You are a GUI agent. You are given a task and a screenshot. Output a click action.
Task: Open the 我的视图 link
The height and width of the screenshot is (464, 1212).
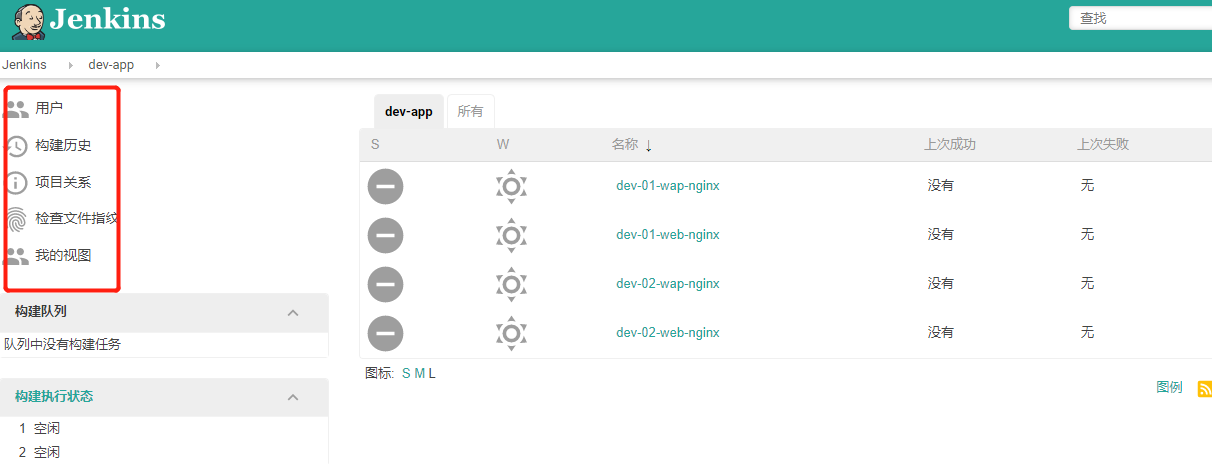tap(63, 256)
